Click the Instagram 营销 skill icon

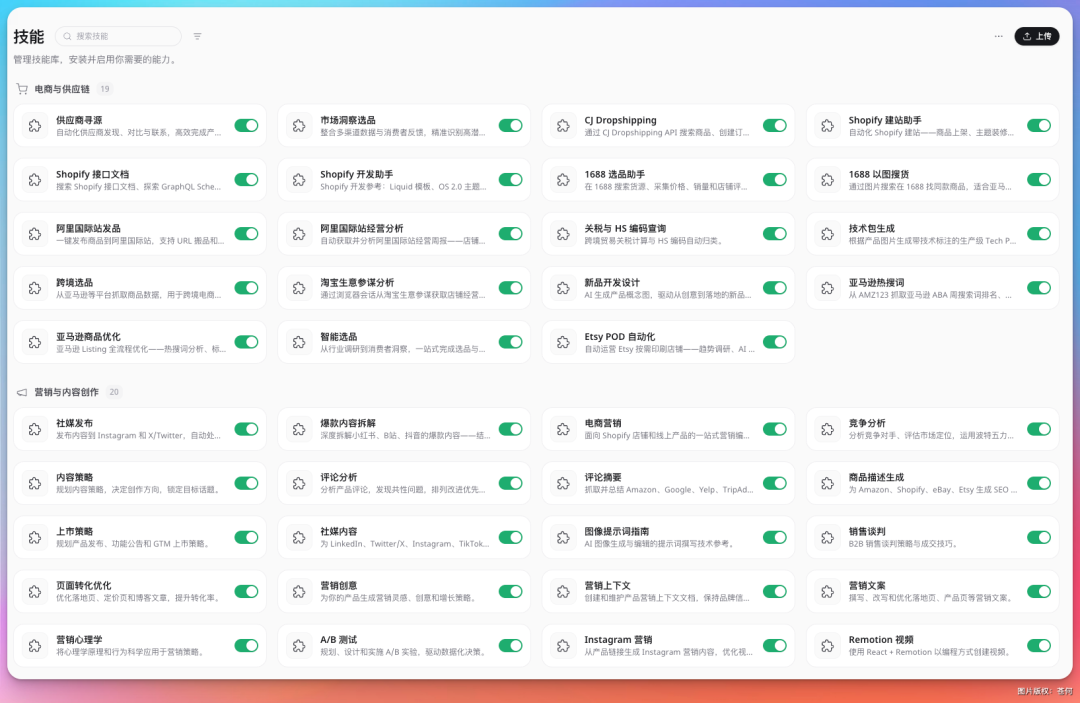[563, 645]
